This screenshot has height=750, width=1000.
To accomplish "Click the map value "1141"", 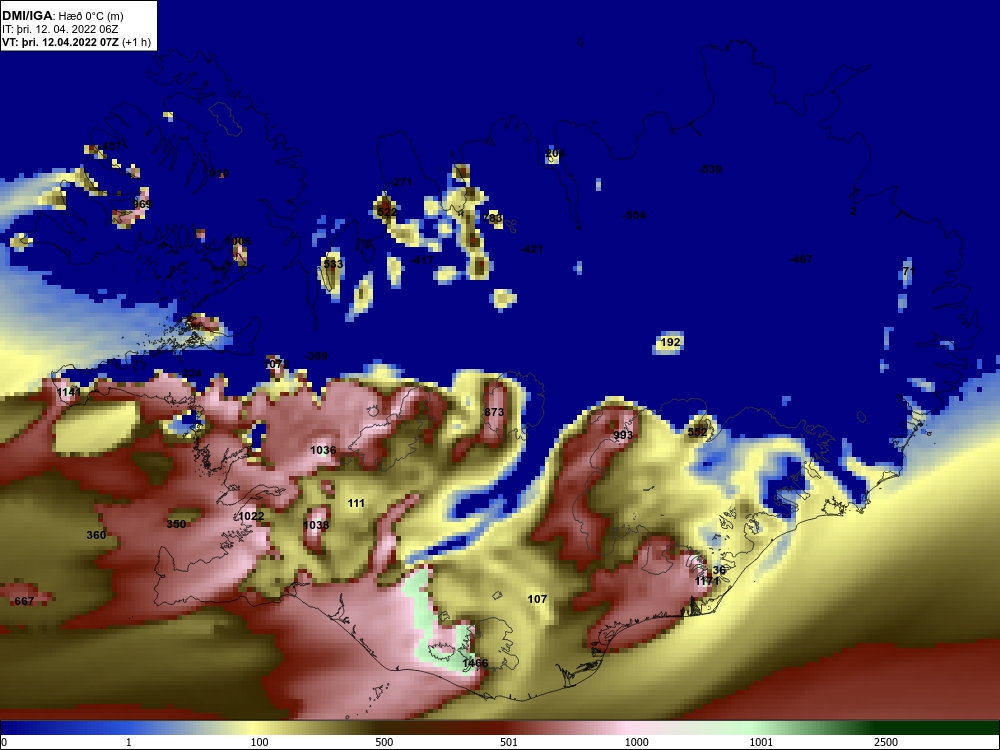I will tap(69, 392).
